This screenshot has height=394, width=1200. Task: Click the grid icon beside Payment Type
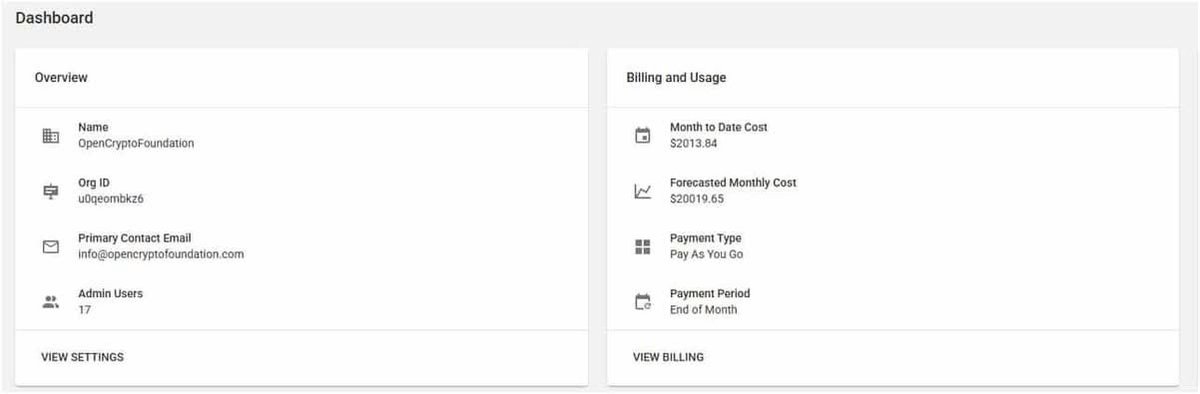tap(643, 246)
